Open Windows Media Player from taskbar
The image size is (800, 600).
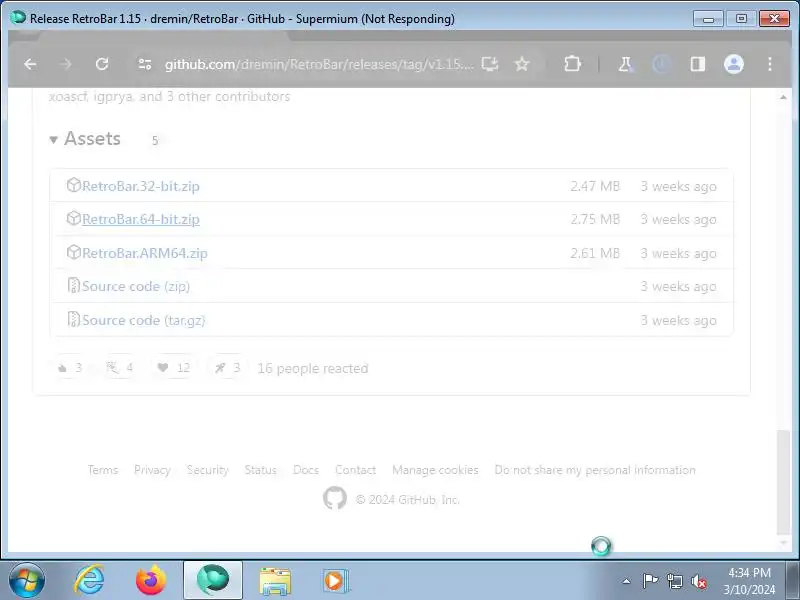[336, 581]
